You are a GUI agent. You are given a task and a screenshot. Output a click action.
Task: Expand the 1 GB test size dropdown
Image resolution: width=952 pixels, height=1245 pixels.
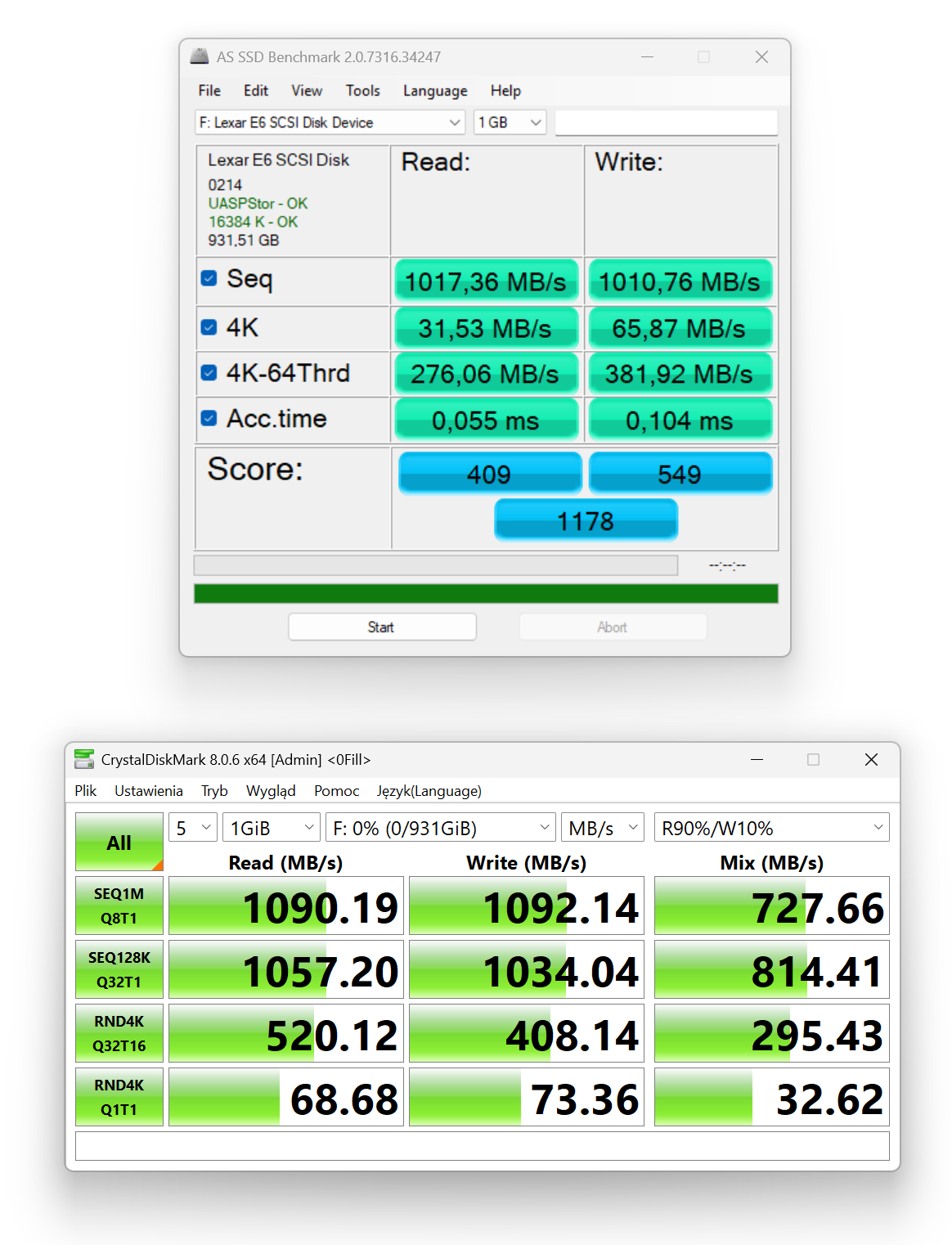click(510, 123)
